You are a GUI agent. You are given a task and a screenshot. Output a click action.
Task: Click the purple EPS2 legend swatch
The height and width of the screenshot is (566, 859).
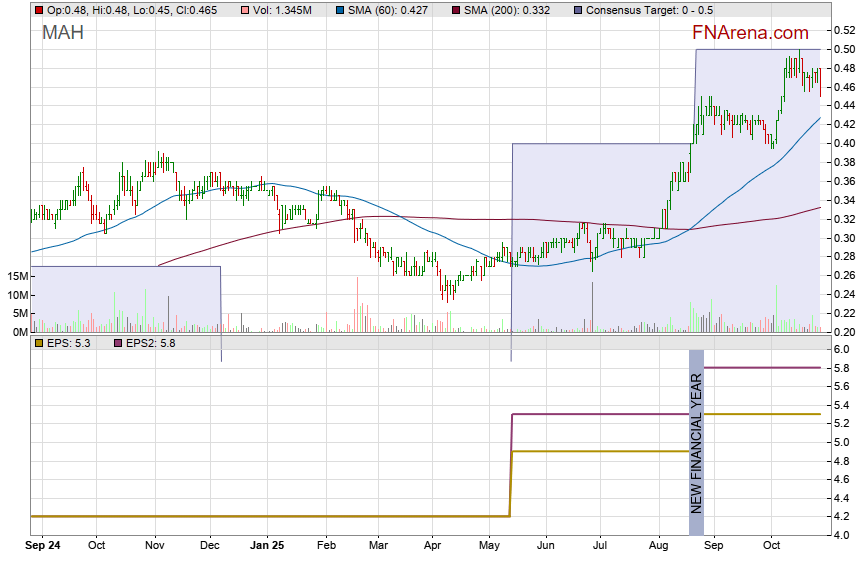[118, 343]
